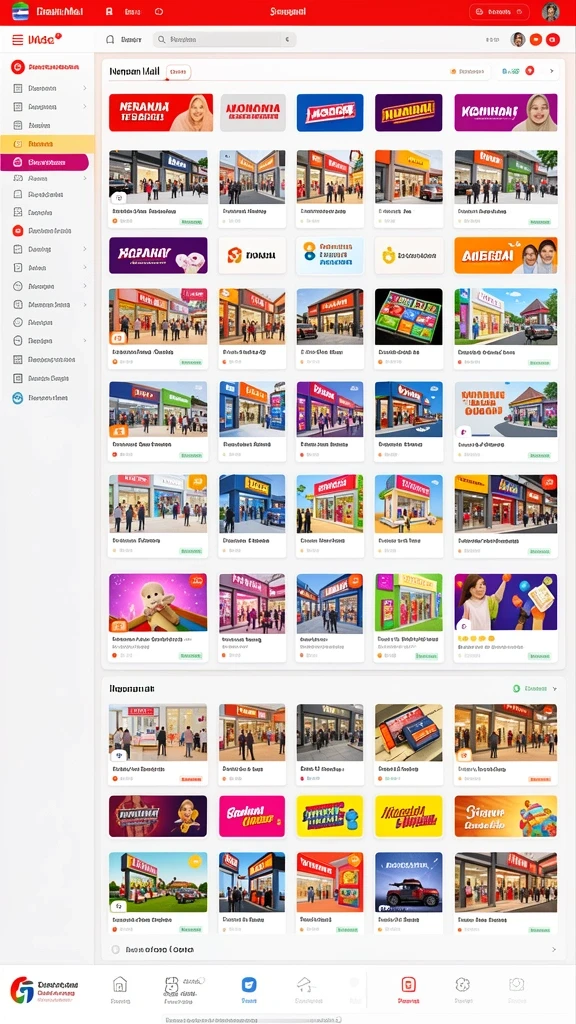Select the red outlined icon in the bottom bar
The height and width of the screenshot is (1024, 576).
tap(408, 985)
